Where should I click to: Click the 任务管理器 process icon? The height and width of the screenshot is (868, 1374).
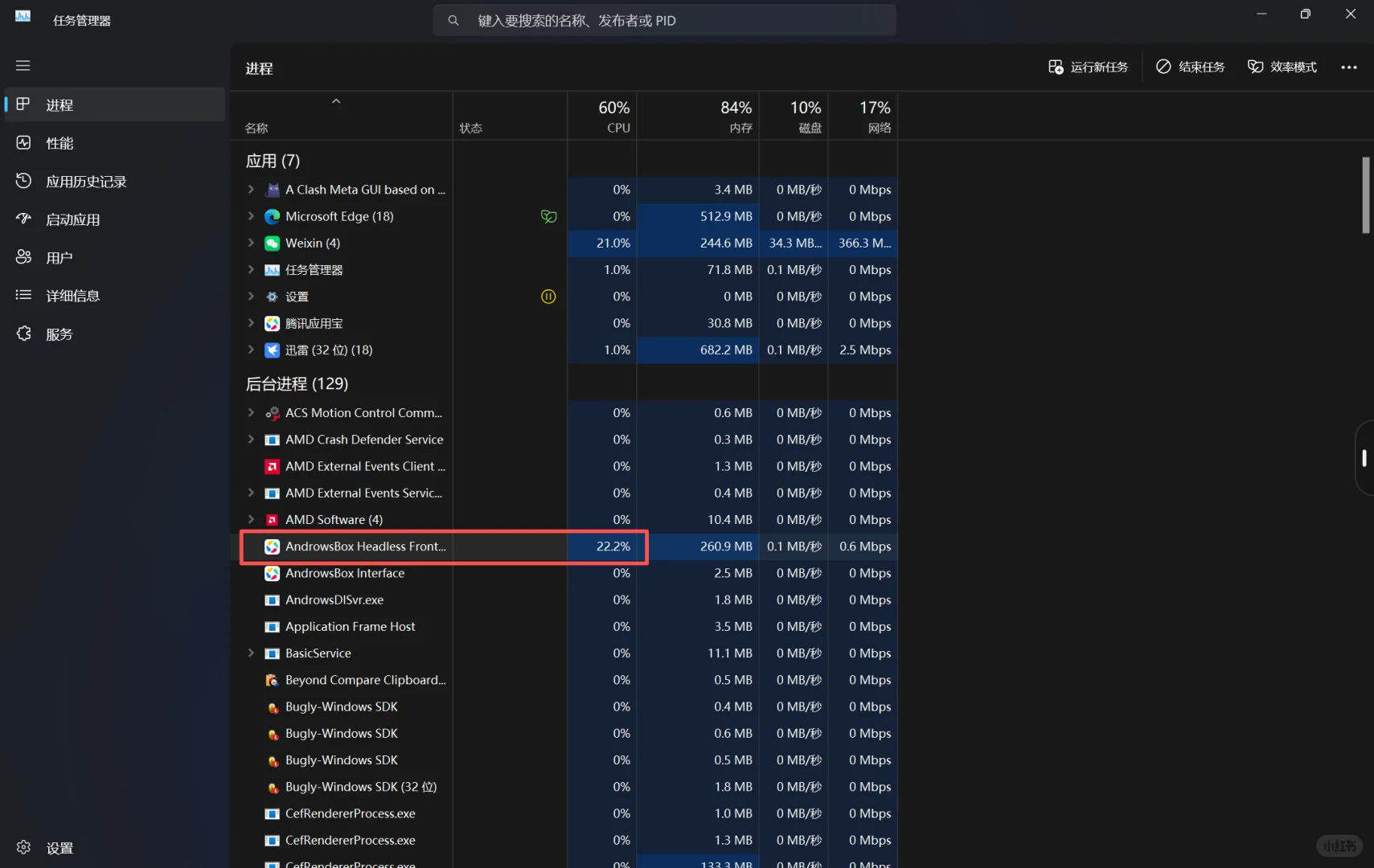[x=273, y=270]
